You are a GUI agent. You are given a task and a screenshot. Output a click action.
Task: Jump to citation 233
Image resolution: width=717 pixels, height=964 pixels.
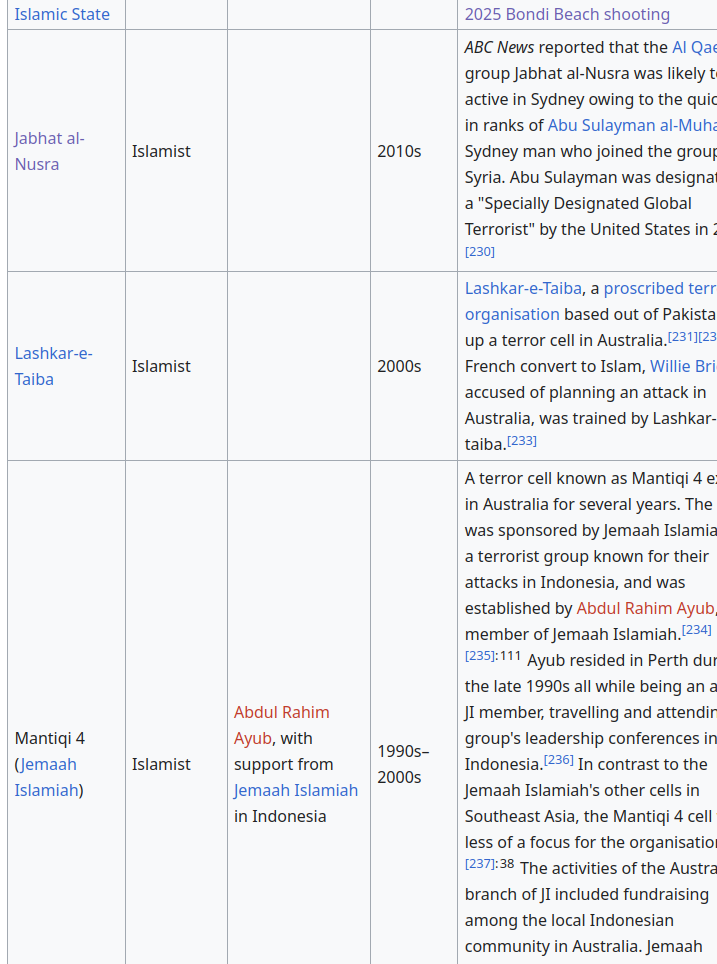tap(521, 441)
